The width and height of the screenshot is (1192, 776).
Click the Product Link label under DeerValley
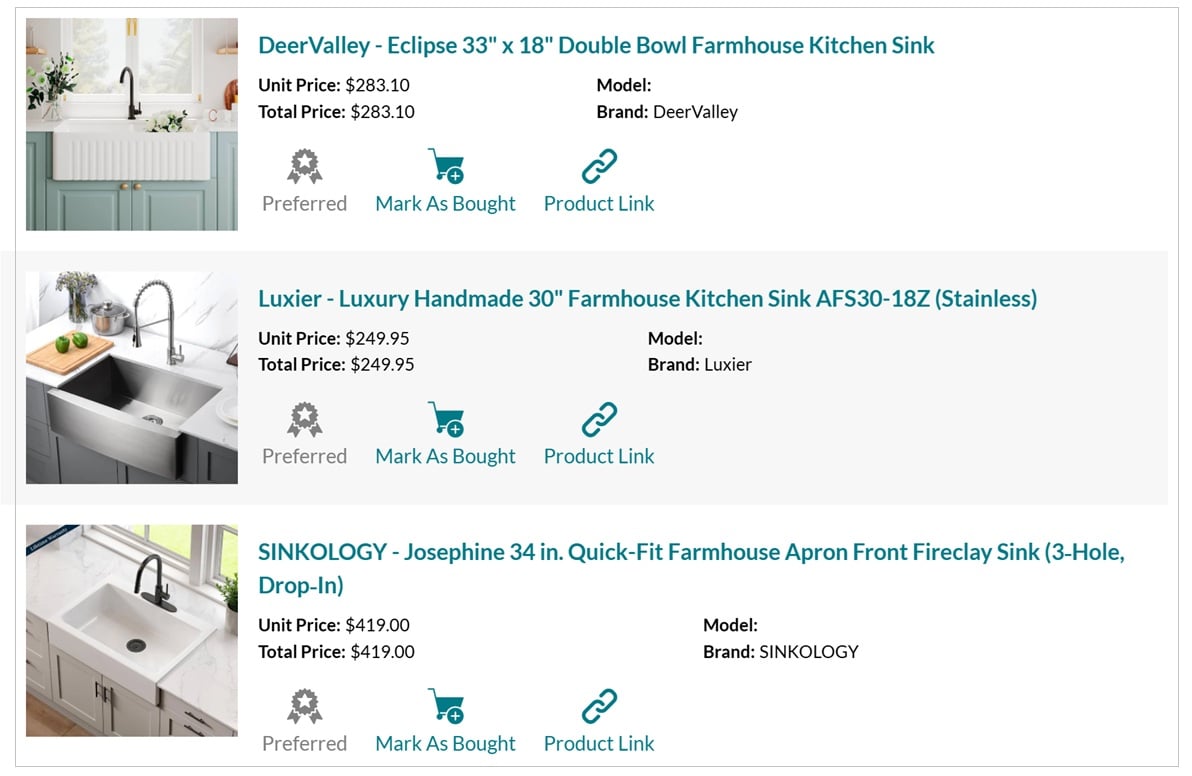click(598, 203)
